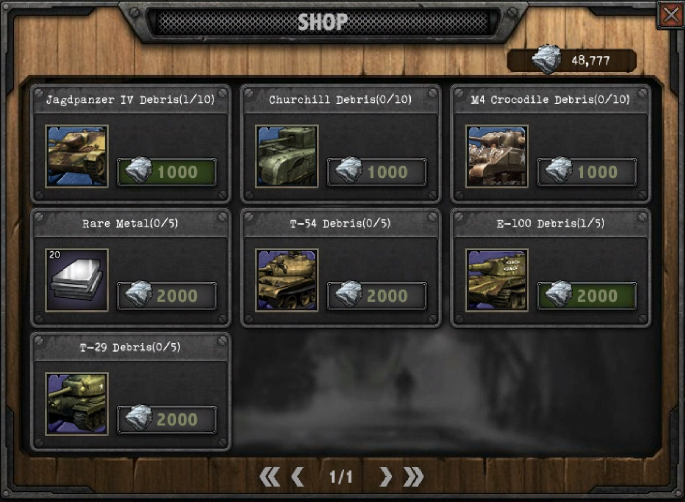Click the silver ore currency icon at top
This screenshot has width=685, height=502.
click(x=546, y=59)
